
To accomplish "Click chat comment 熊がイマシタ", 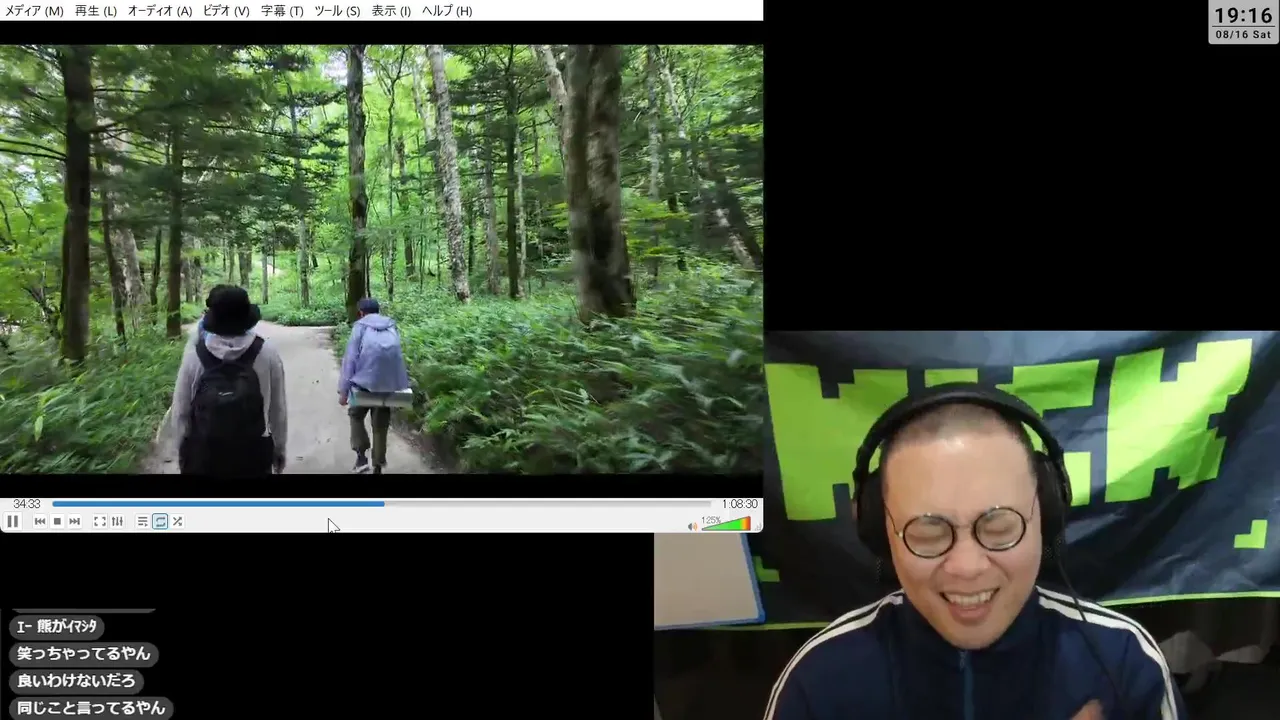I will click(57, 627).
